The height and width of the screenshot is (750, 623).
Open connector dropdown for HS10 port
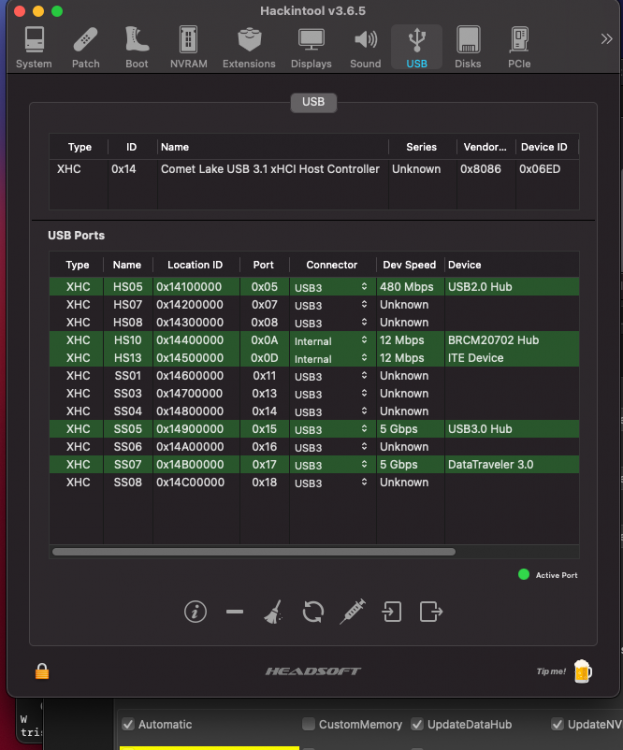[331, 340]
